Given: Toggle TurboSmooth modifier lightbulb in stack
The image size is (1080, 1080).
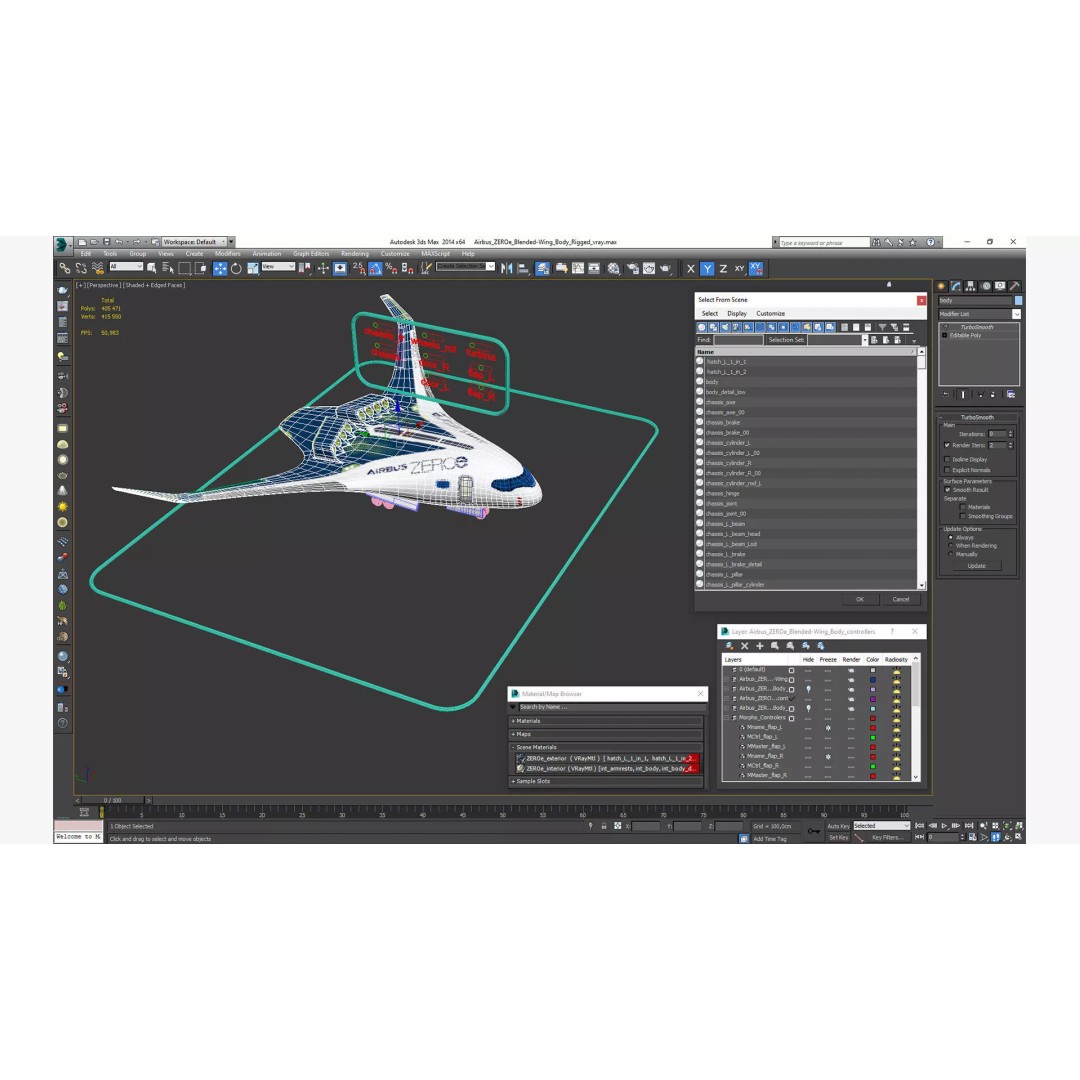Looking at the screenshot, I should click(945, 327).
